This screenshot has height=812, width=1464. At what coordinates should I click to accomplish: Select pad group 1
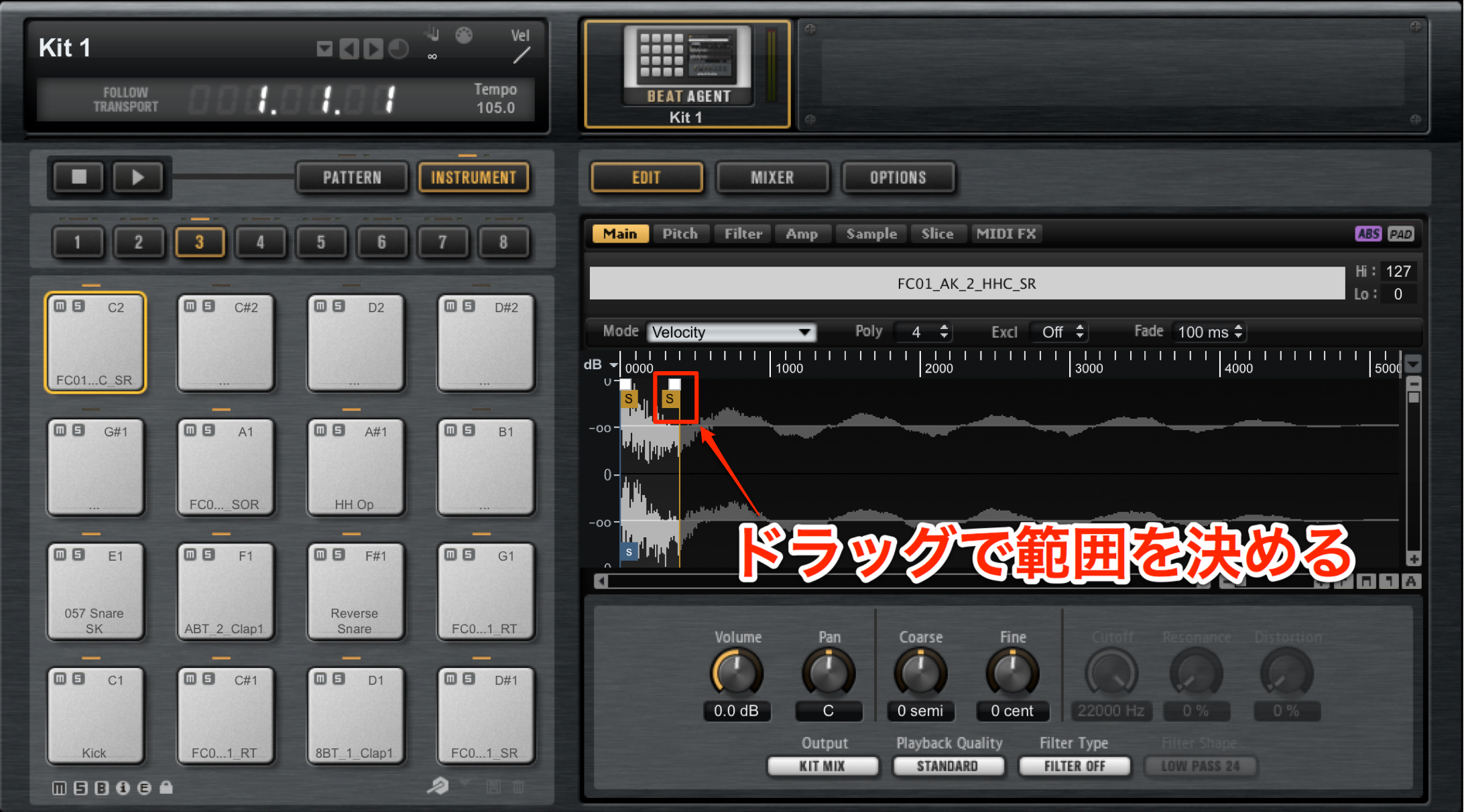(x=77, y=242)
